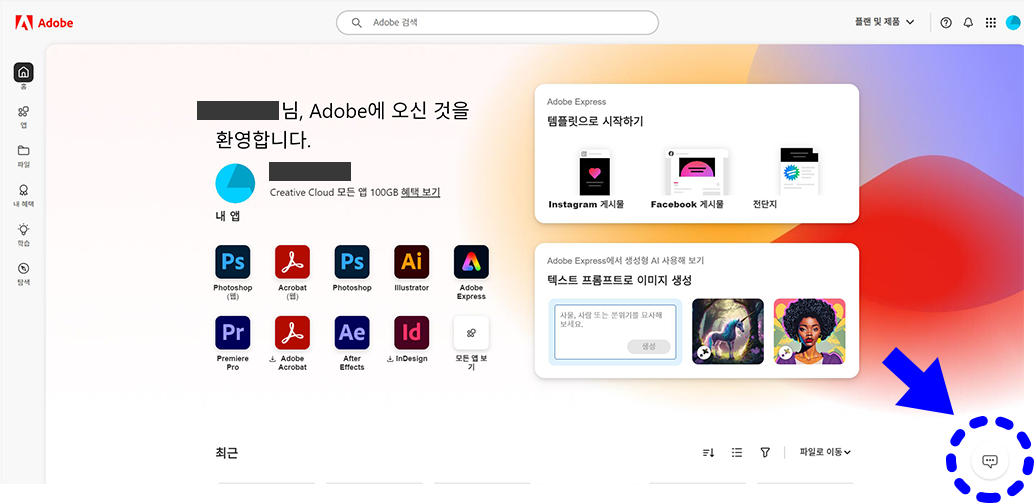Launch the desktop Photoshop app icon
1034x503 pixels.
(x=351, y=262)
